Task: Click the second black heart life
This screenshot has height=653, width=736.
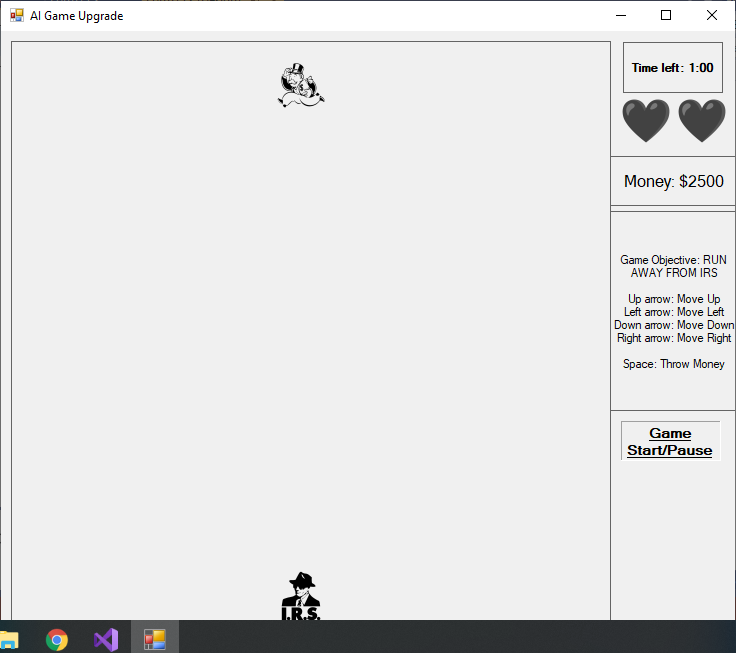Action: click(x=702, y=121)
